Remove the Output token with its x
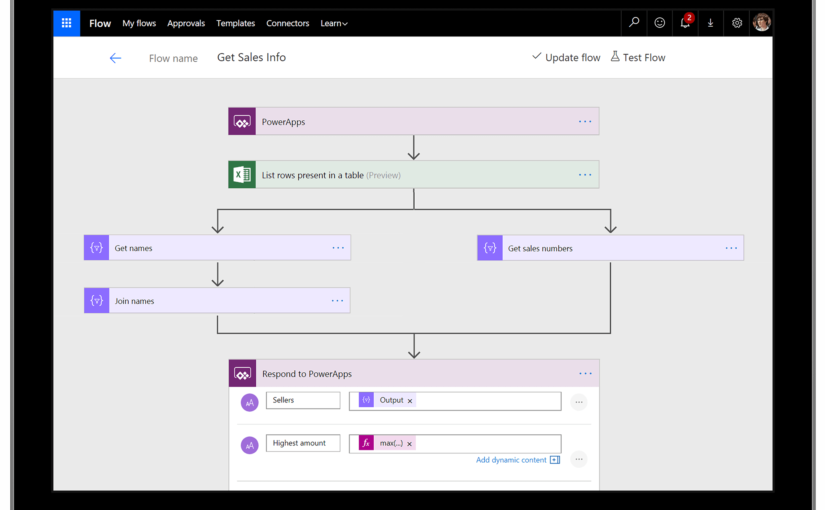 410,401
